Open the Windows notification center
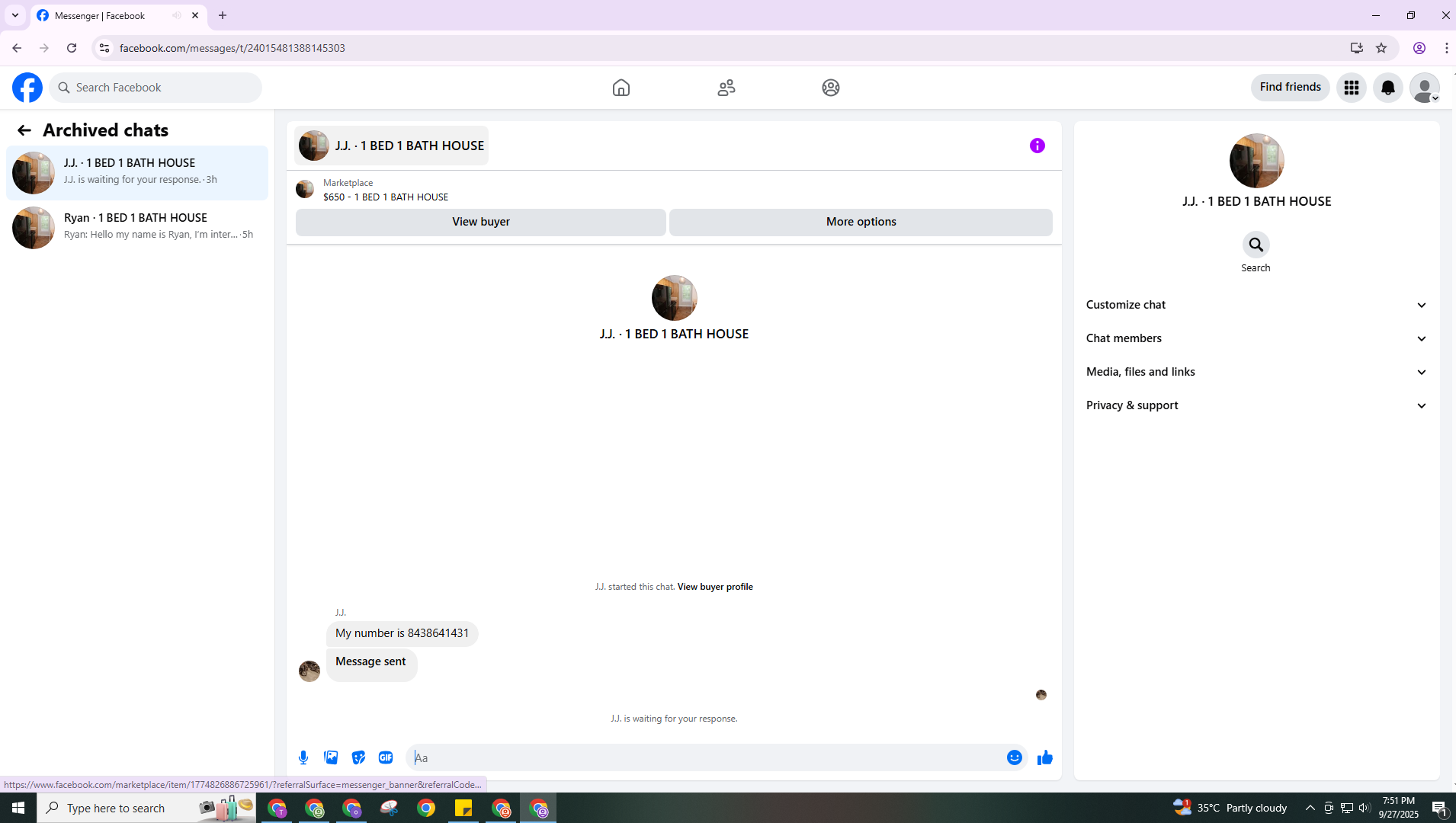This screenshot has width=1456, height=823. 1439,808
